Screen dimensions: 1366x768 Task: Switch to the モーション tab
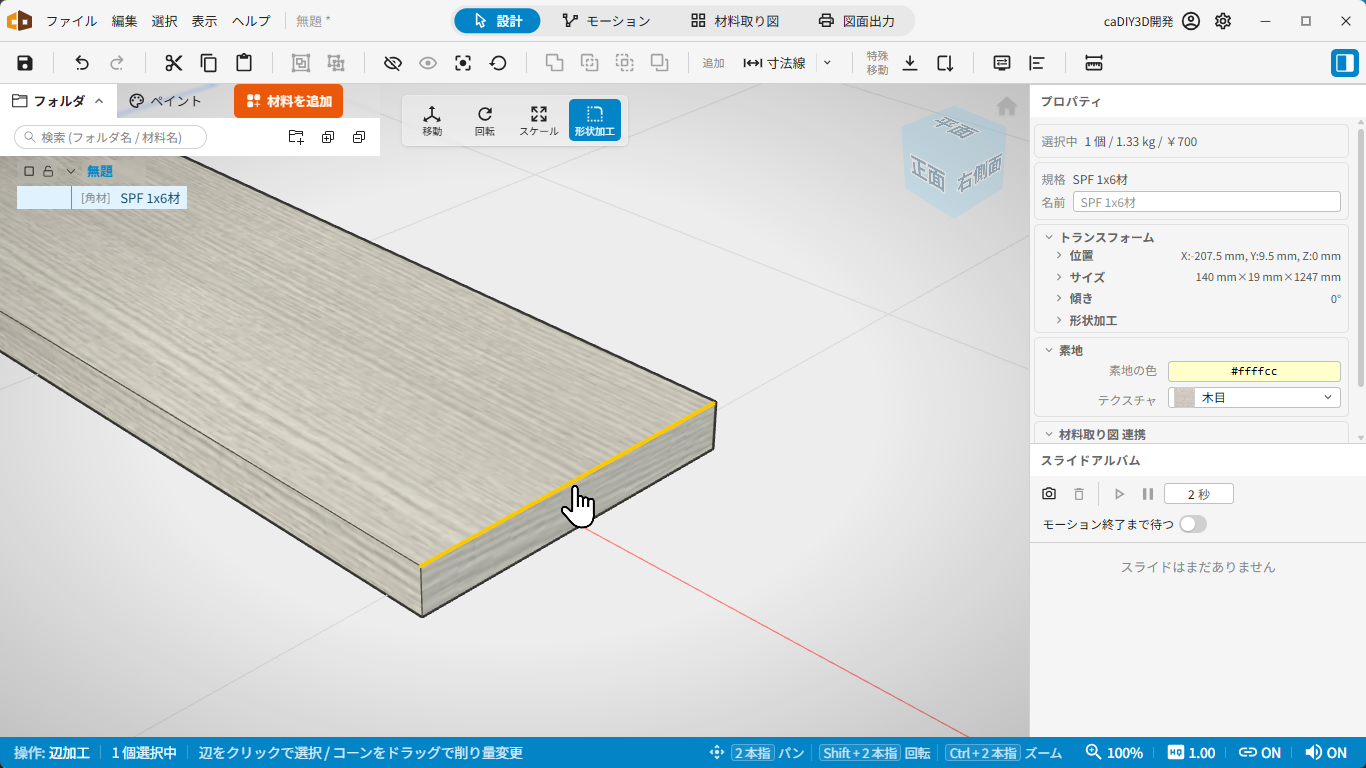(x=606, y=21)
